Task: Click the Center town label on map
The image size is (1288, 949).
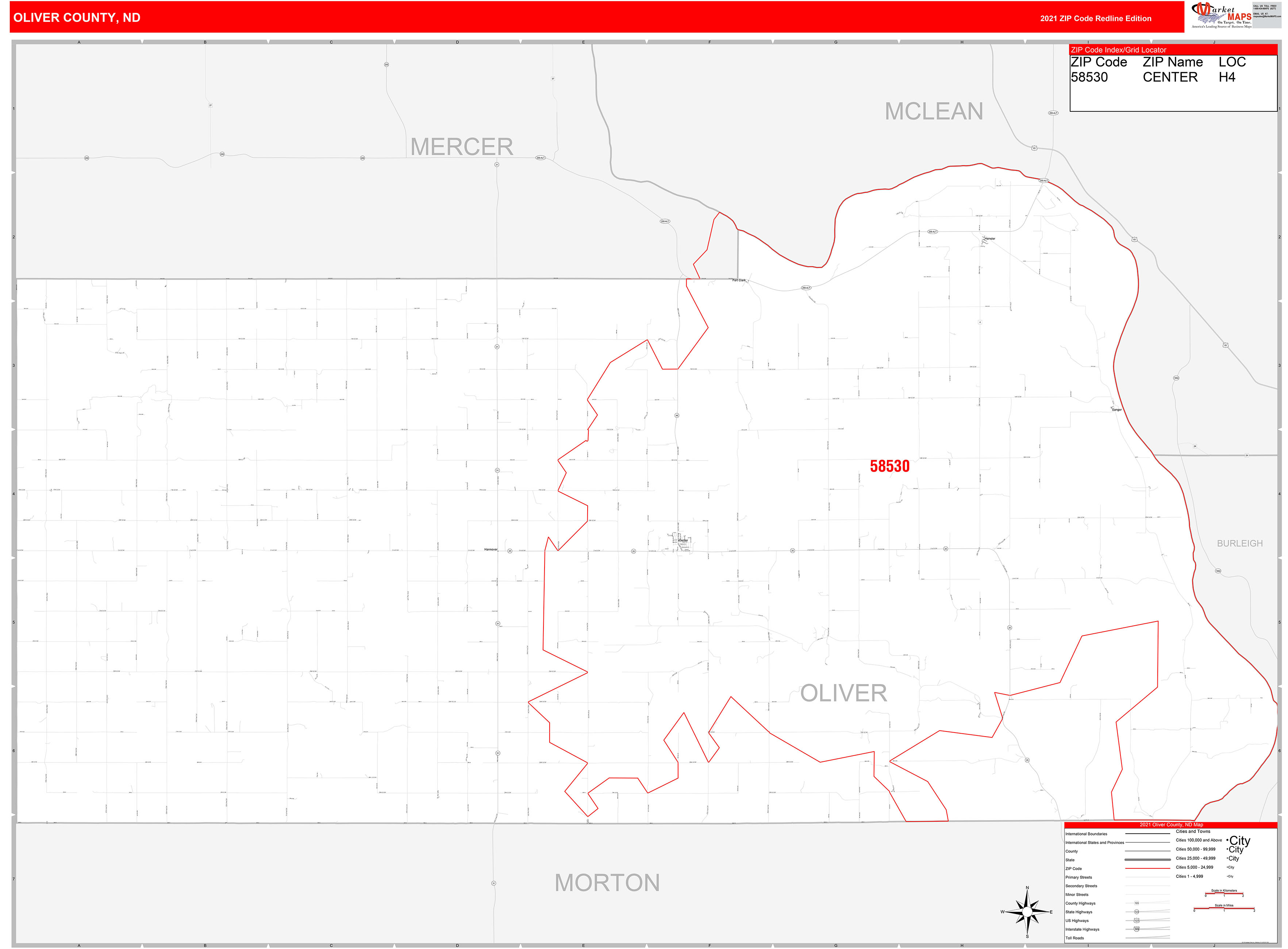Action: pos(683,541)
